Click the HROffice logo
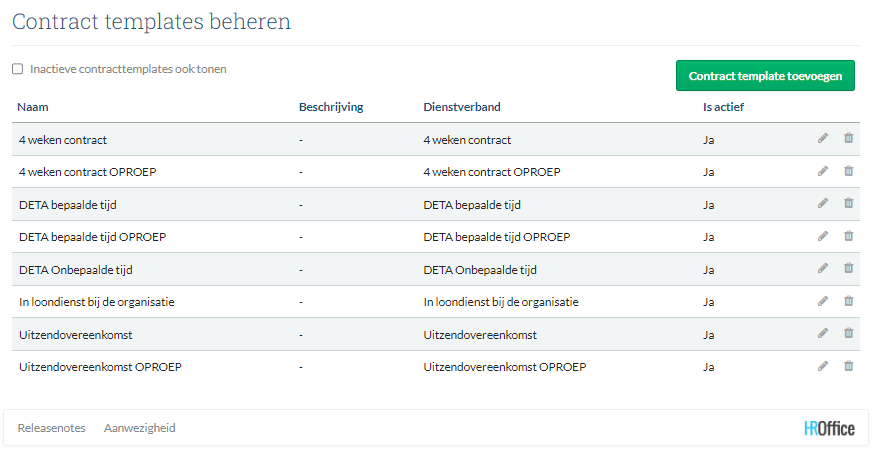881x464 pixels. pos(829,428)
